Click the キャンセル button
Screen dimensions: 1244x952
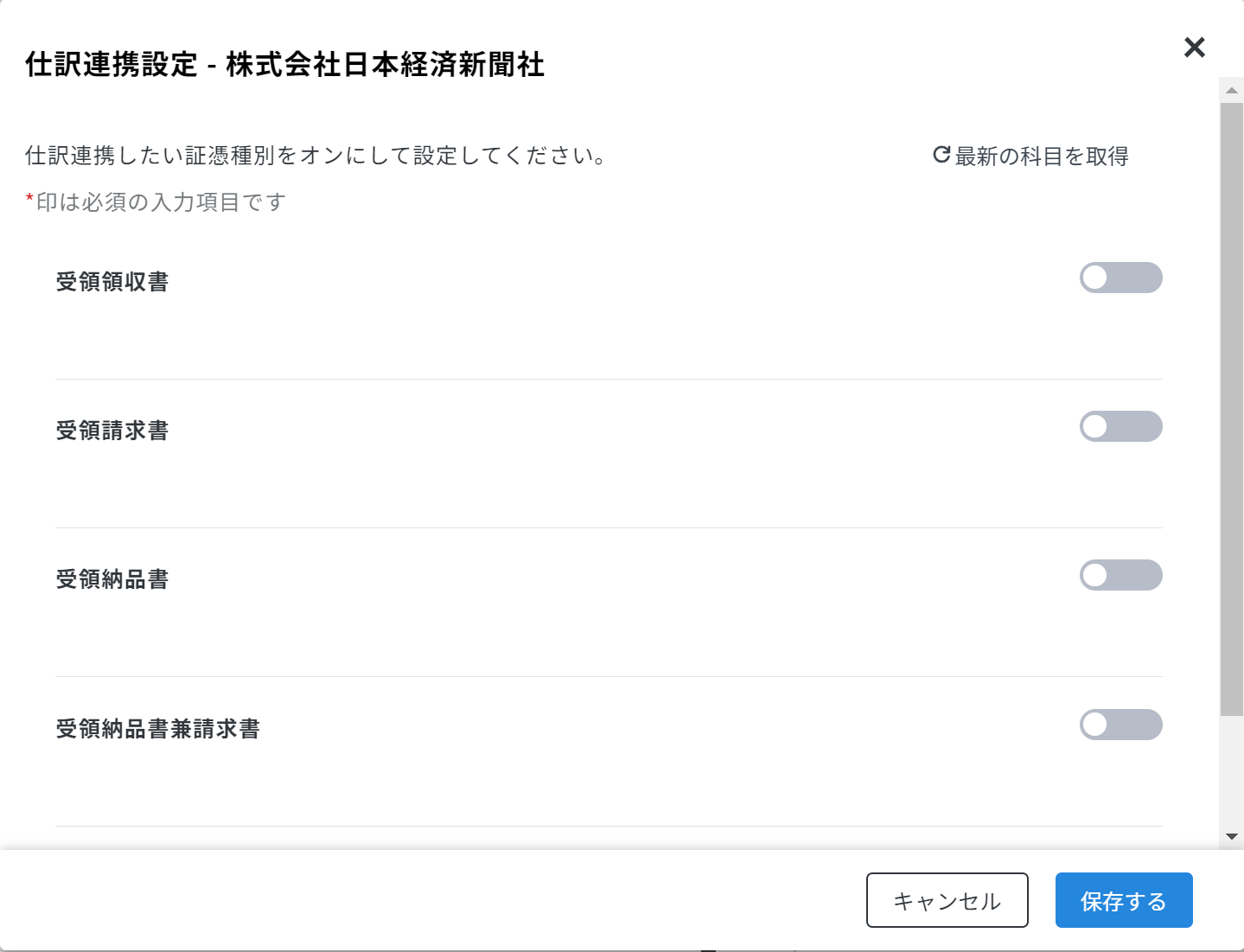point(947,900)
